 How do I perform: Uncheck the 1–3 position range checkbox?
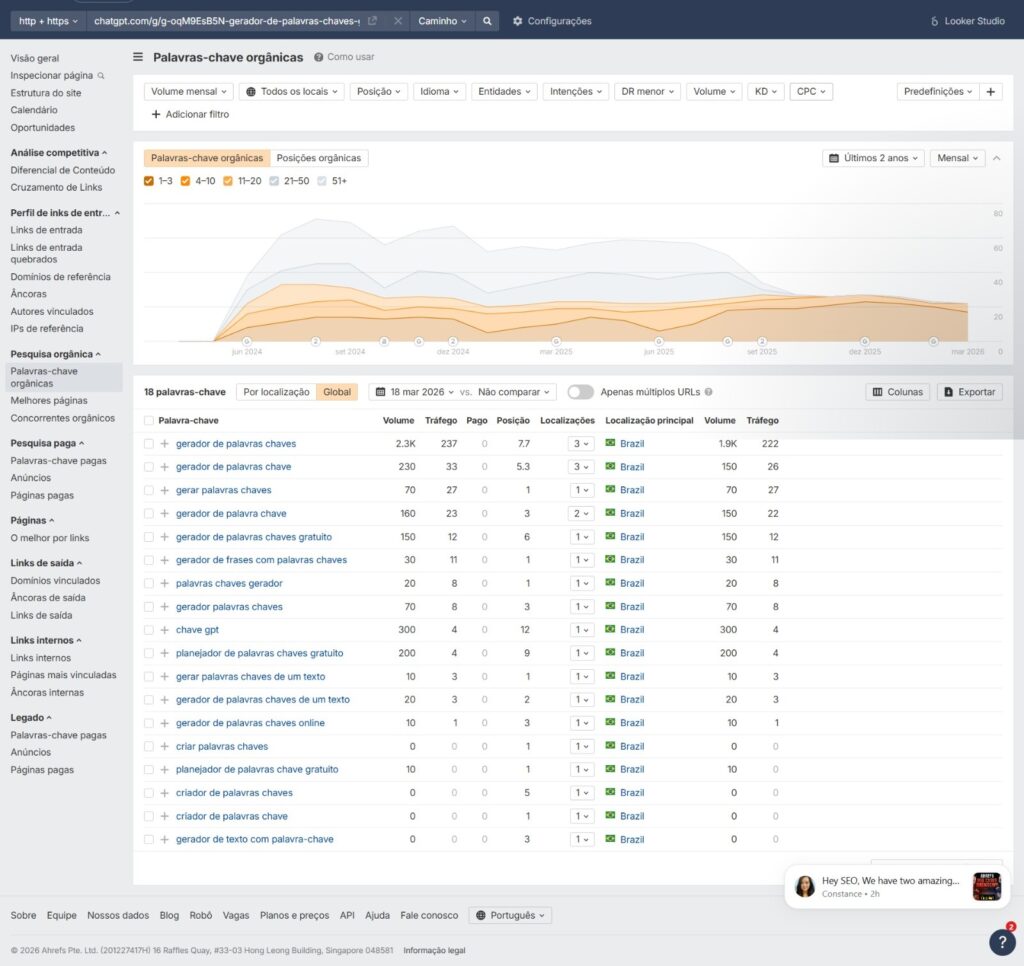tap(149, 181)
